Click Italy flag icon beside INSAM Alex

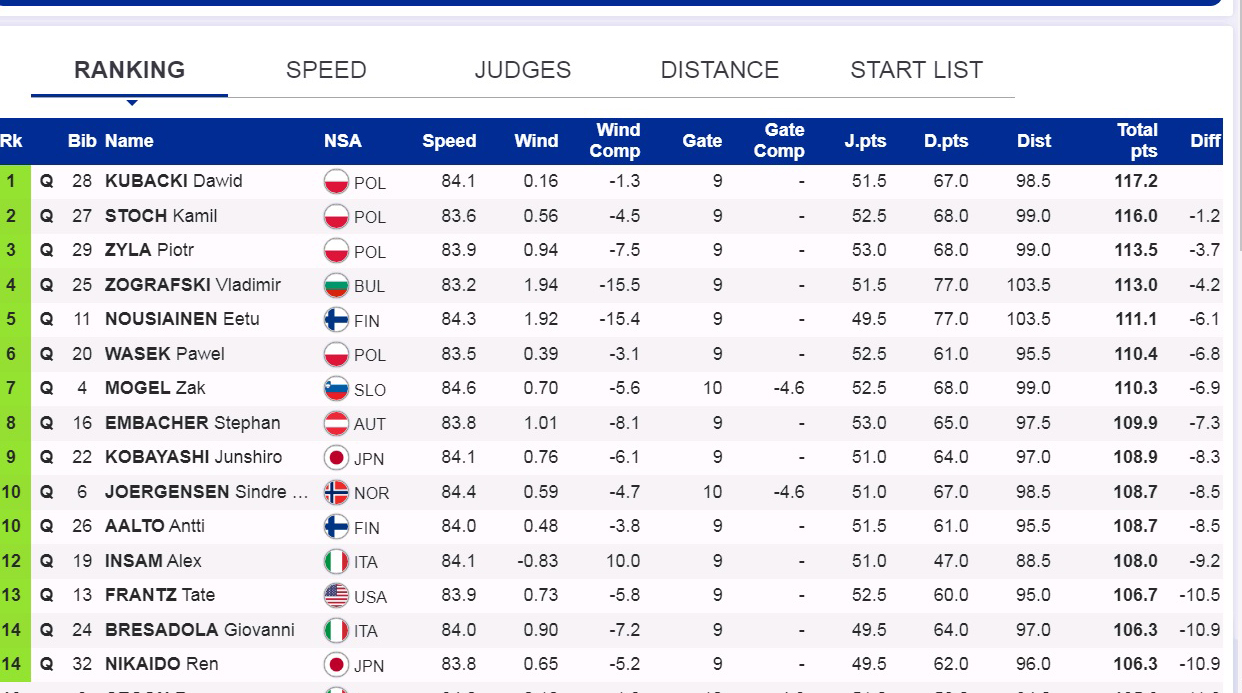click(x=336, y=561)
